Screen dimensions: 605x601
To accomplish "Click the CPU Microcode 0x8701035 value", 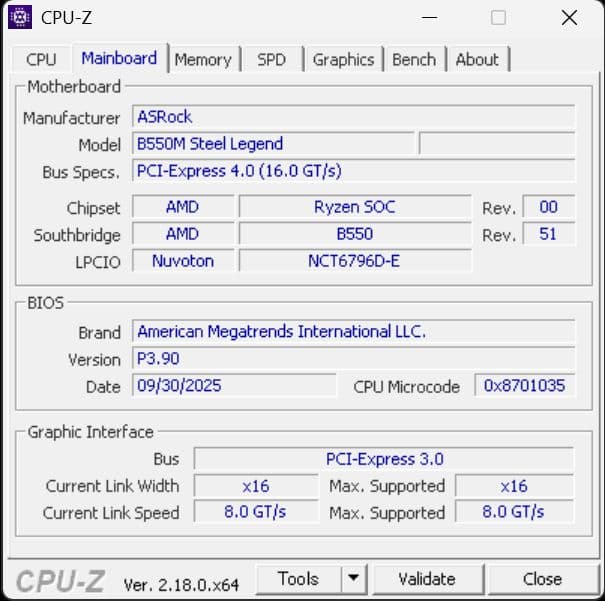I will point(525,385).
